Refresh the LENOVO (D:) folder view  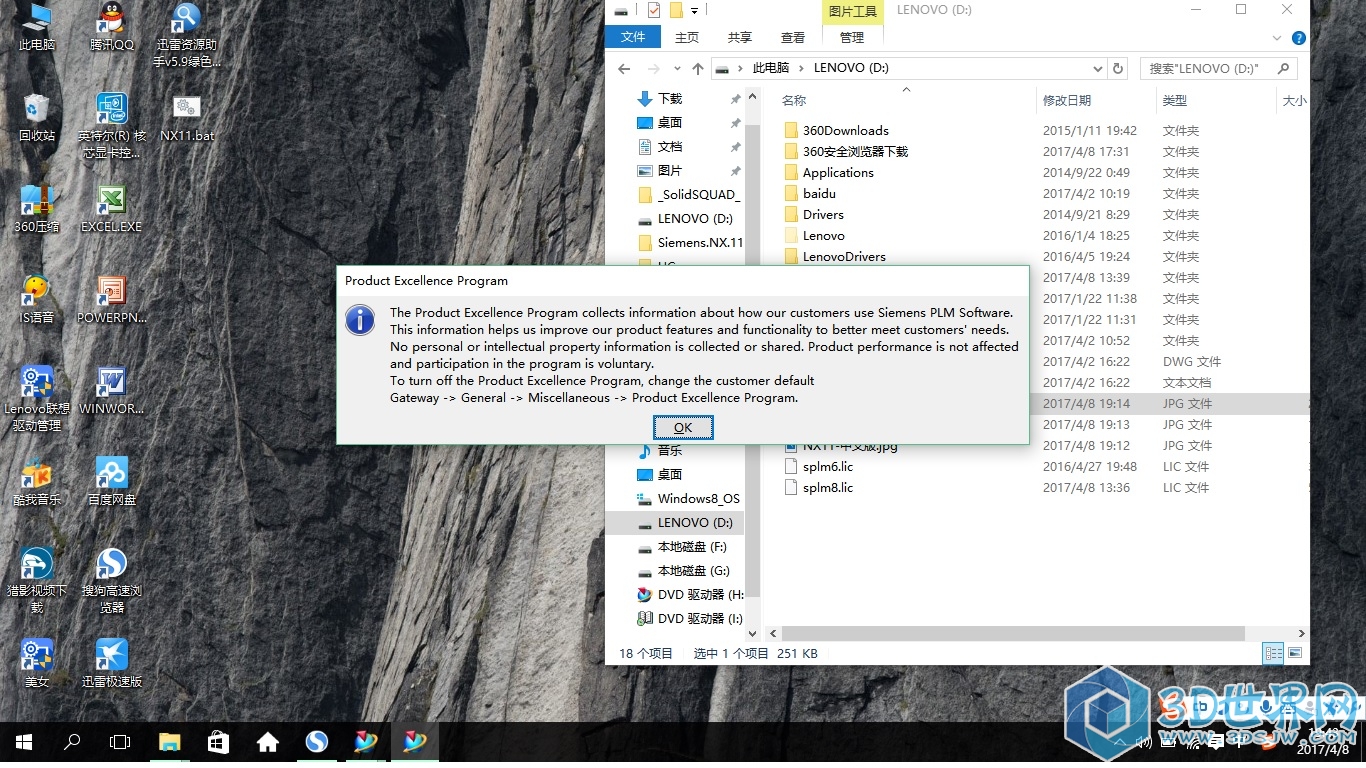[1118, 68]
